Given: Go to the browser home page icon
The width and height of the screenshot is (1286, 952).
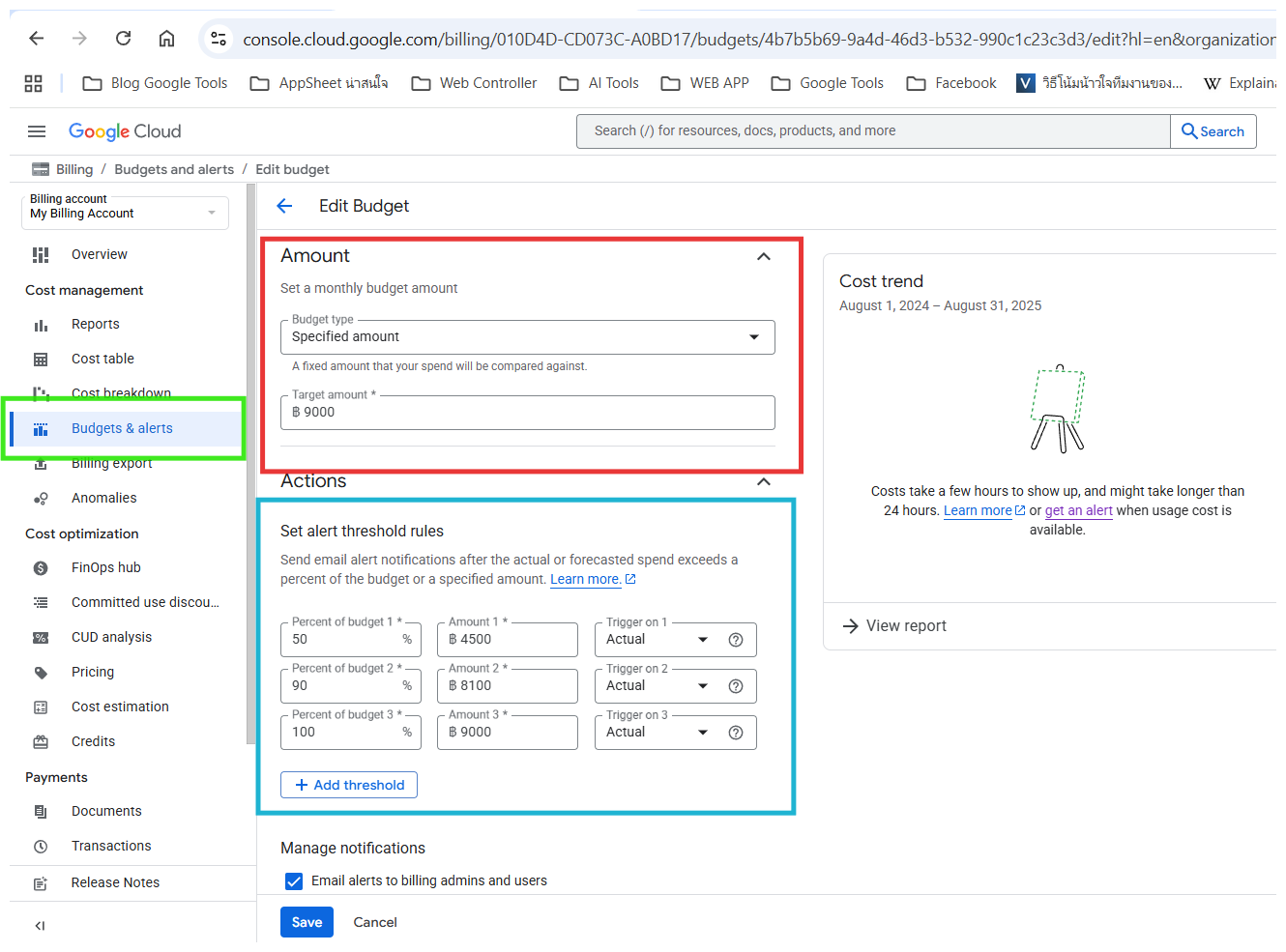Looking at the screenshot, I should pos(167,39).
